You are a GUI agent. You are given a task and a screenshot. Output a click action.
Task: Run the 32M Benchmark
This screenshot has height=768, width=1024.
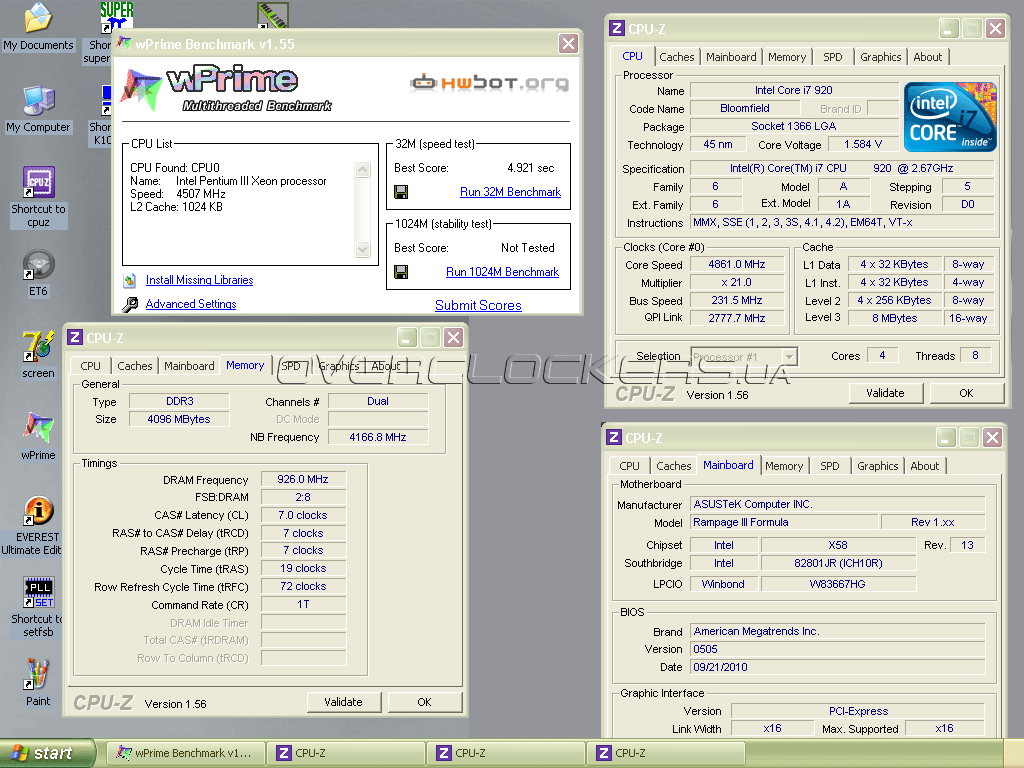pyautogui.click(x=510, y=192)
